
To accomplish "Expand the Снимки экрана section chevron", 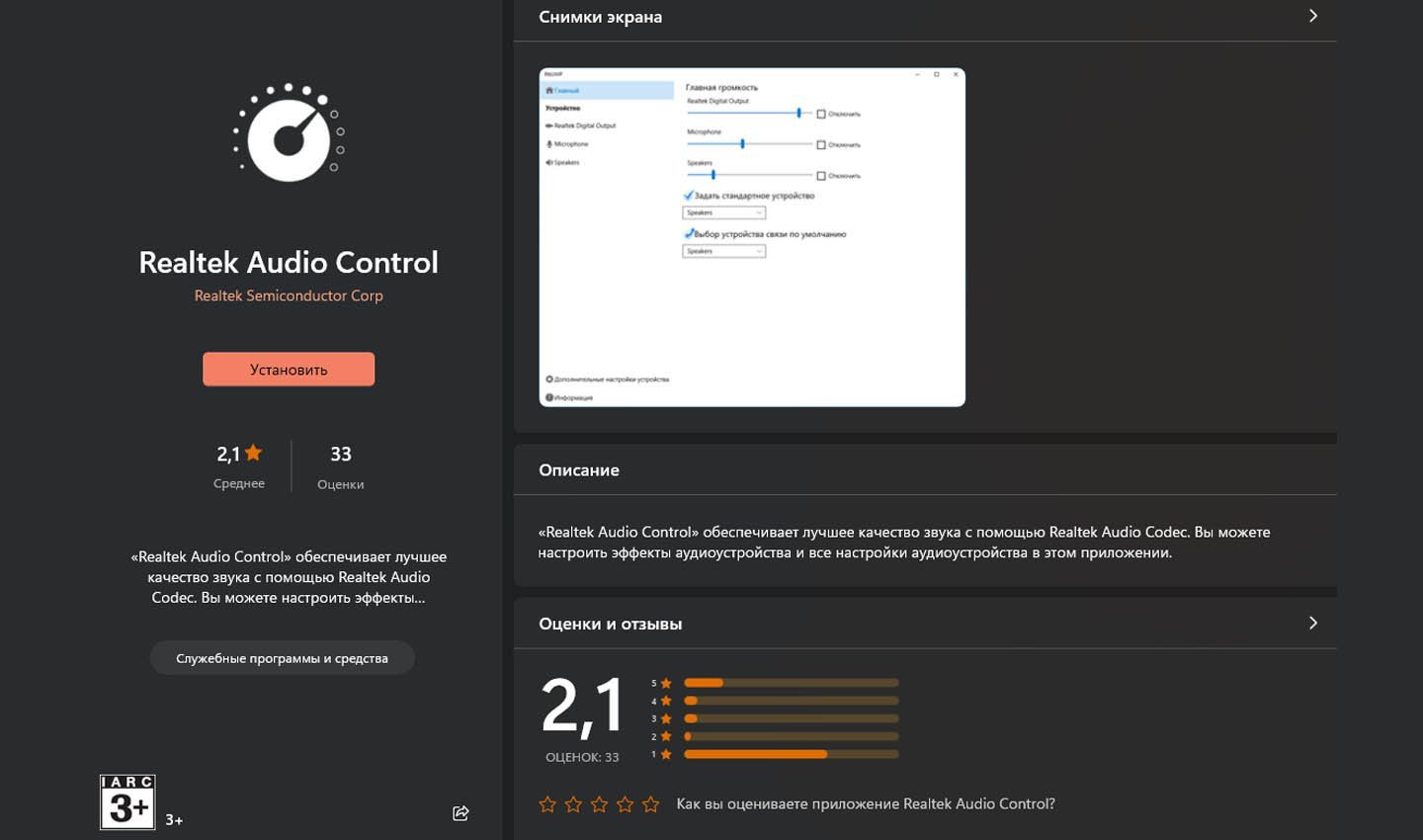I will [1312, 16].
